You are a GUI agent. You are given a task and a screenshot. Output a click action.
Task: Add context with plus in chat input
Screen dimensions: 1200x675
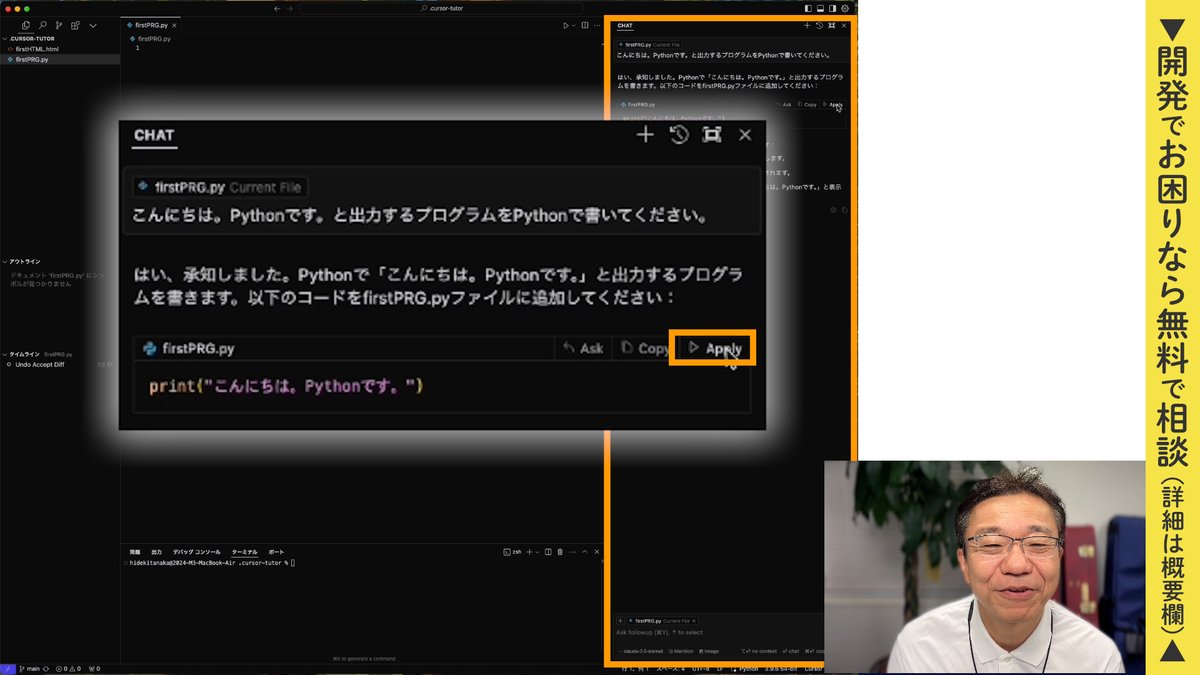620,621
